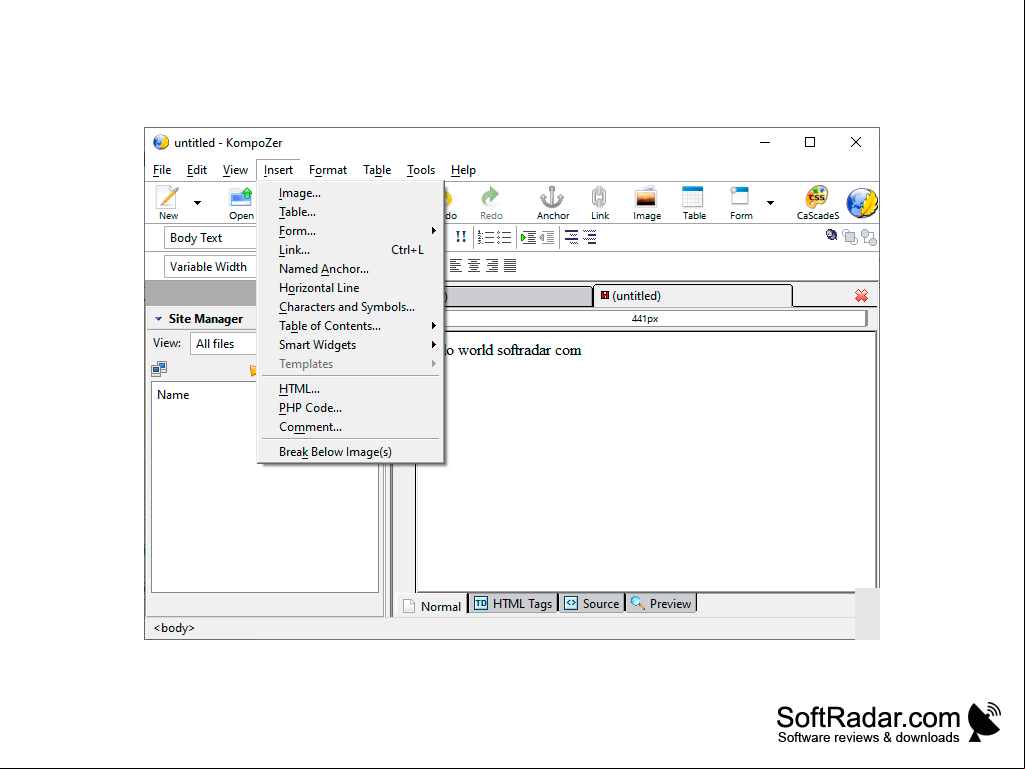This screenshot has width=1025, height=769.
Task: Close the open Insert menu
Action: (x=278, y=170)
